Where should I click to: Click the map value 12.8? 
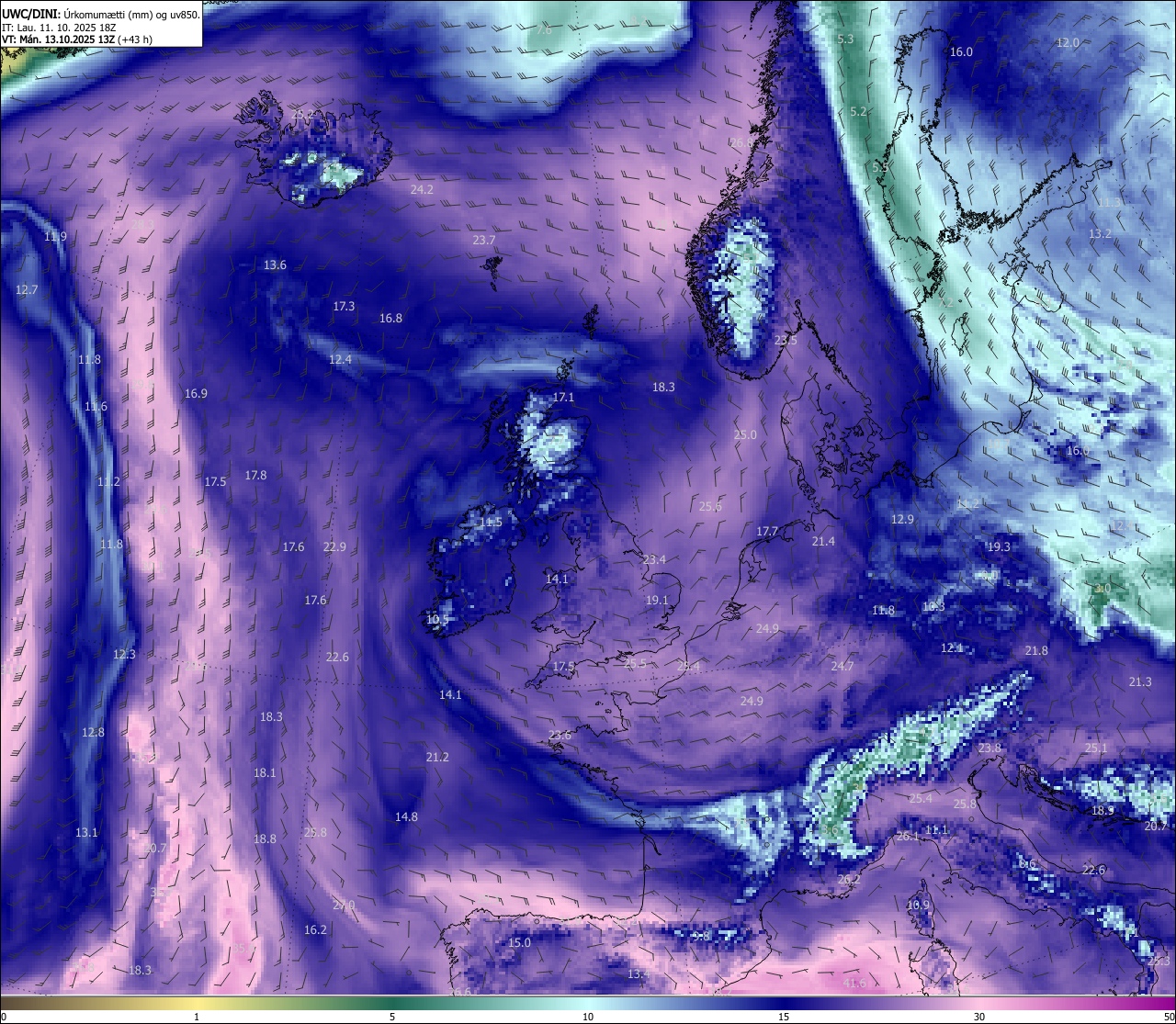tap(93, 732)
